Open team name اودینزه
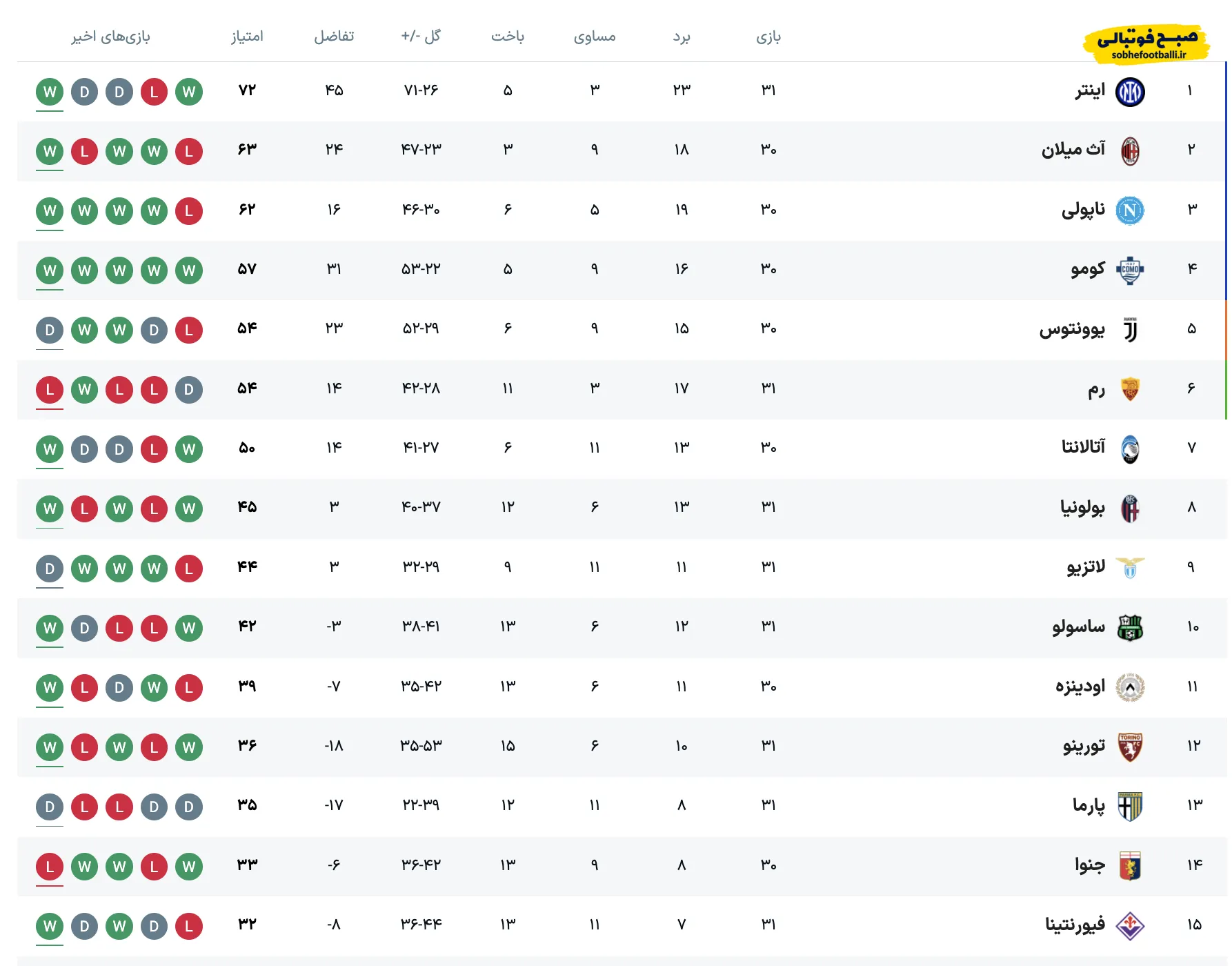Screen dimensions: 1232x966 pos(1080,686)
